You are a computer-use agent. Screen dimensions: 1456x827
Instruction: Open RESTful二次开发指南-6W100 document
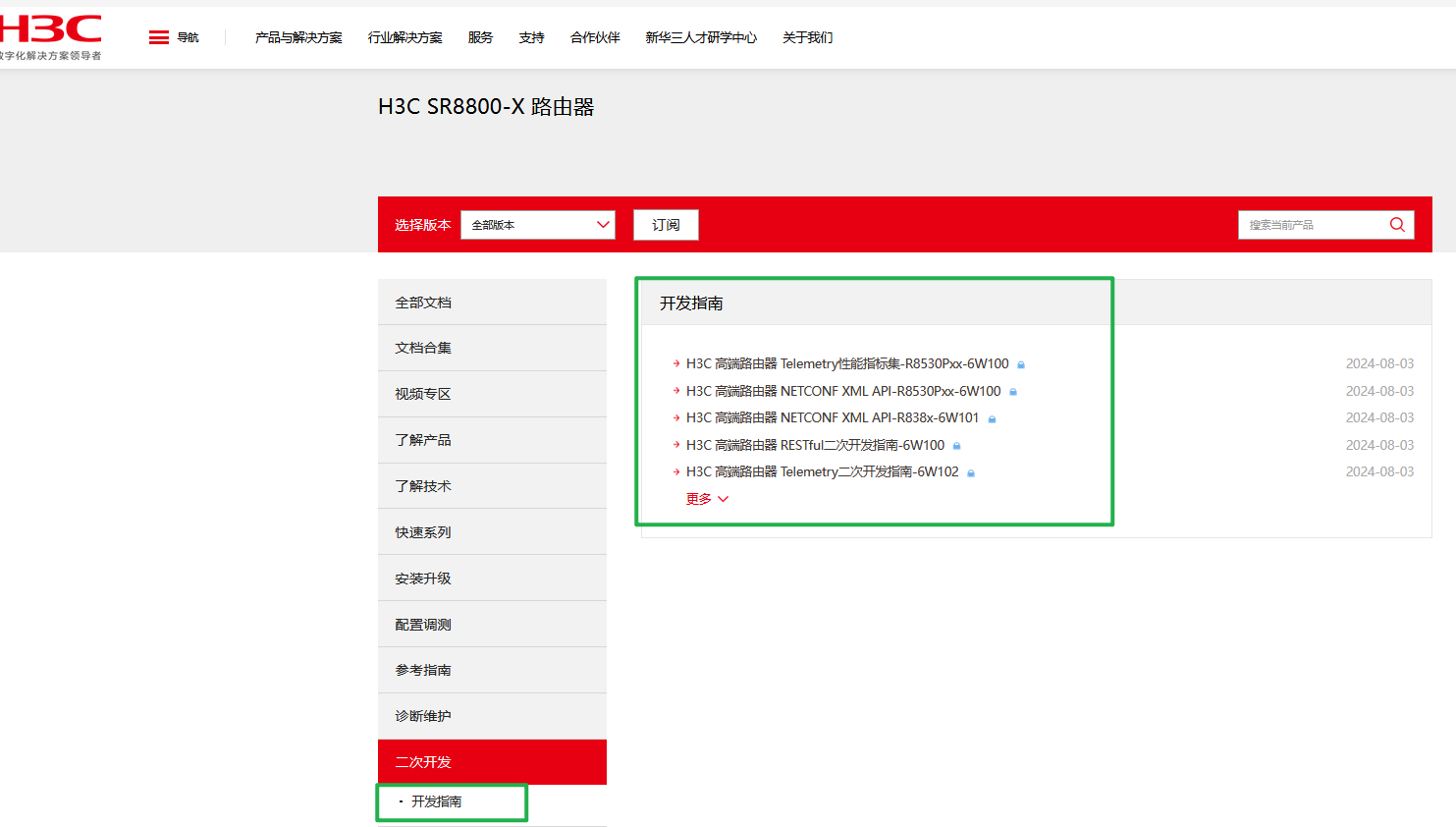coord(815,445)
